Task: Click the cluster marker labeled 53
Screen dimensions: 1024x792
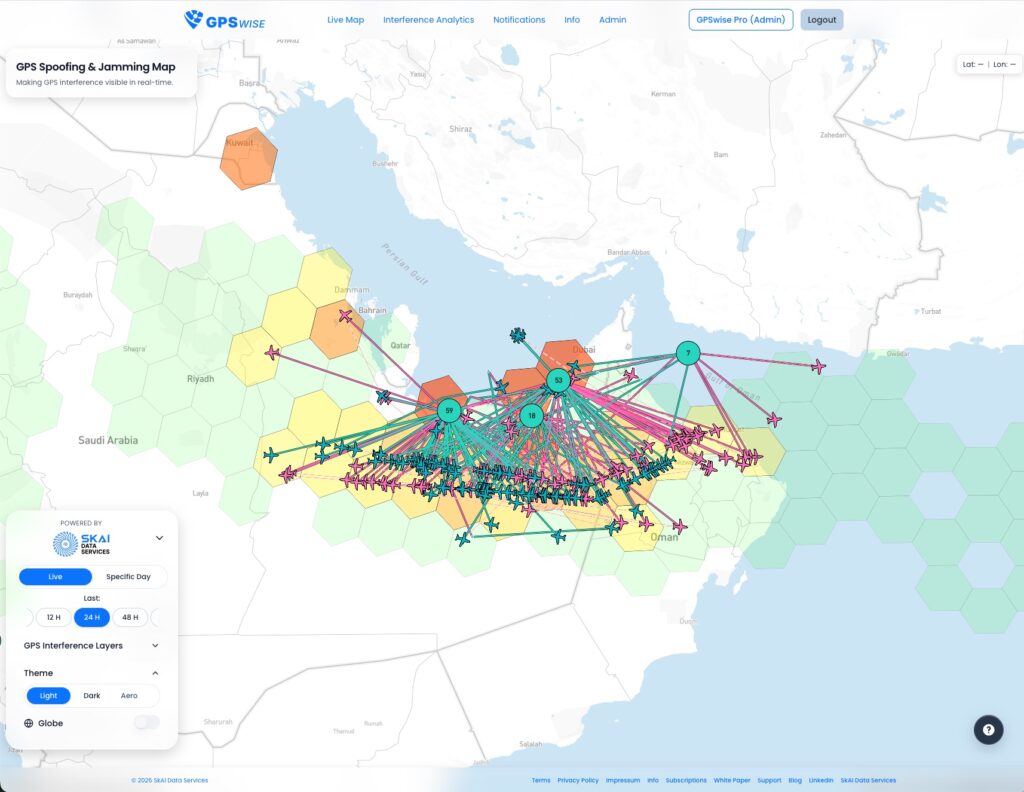Action: (558, 380)
